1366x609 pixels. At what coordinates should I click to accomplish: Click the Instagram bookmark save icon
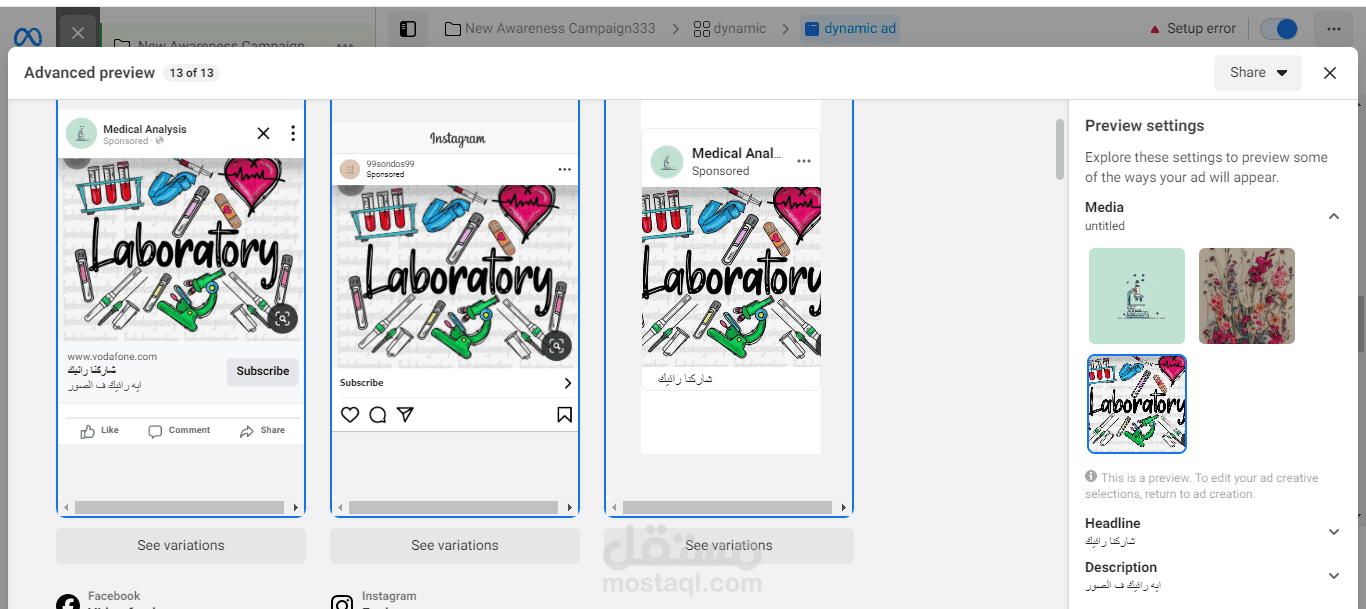point(565,414)
